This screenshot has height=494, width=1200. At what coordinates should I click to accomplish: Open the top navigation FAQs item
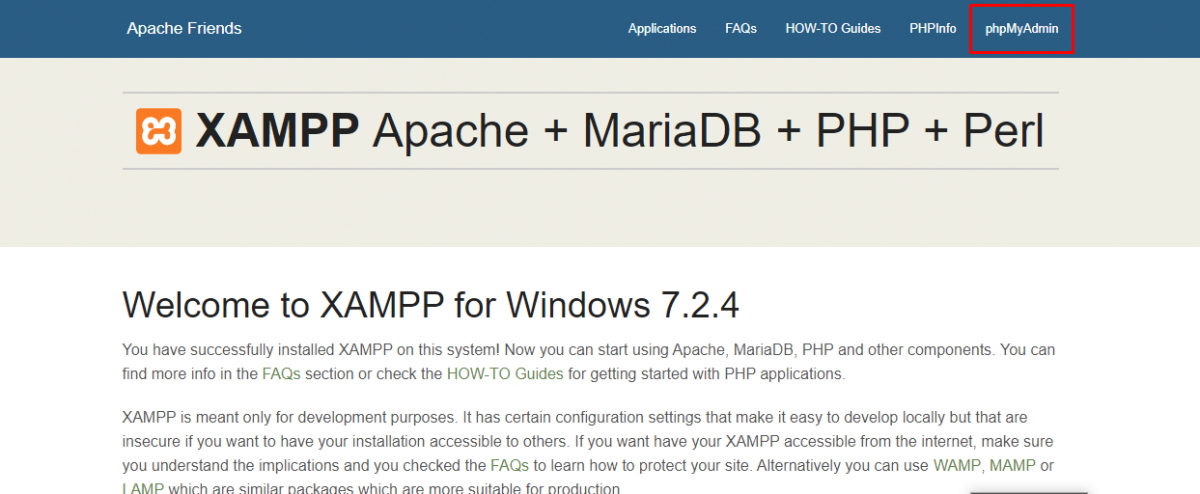tap(741, 28)
